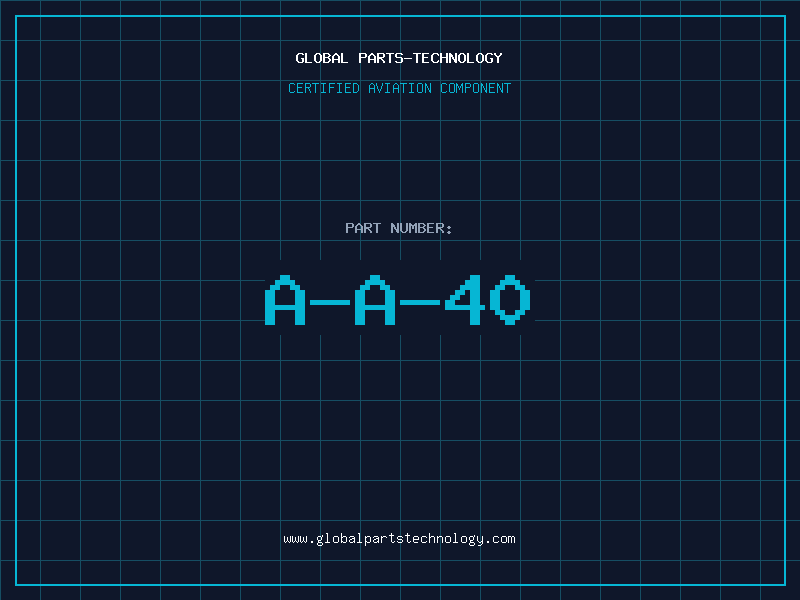Open the www.globalpartstechnology.com link
Screen dimensions: 800x600
pos(399,539)
